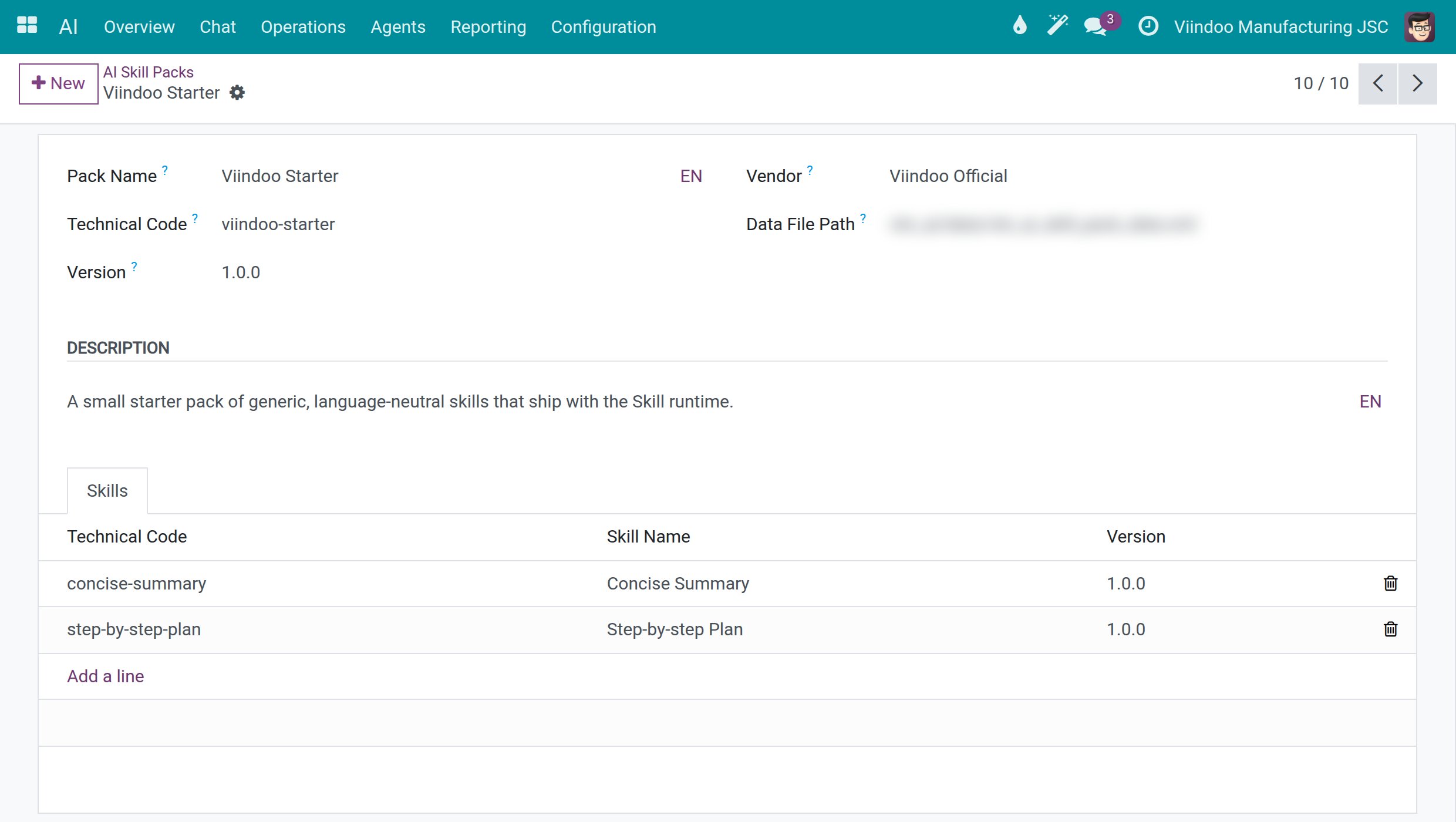Open the Concise Summary skill row

click(727, 584)
